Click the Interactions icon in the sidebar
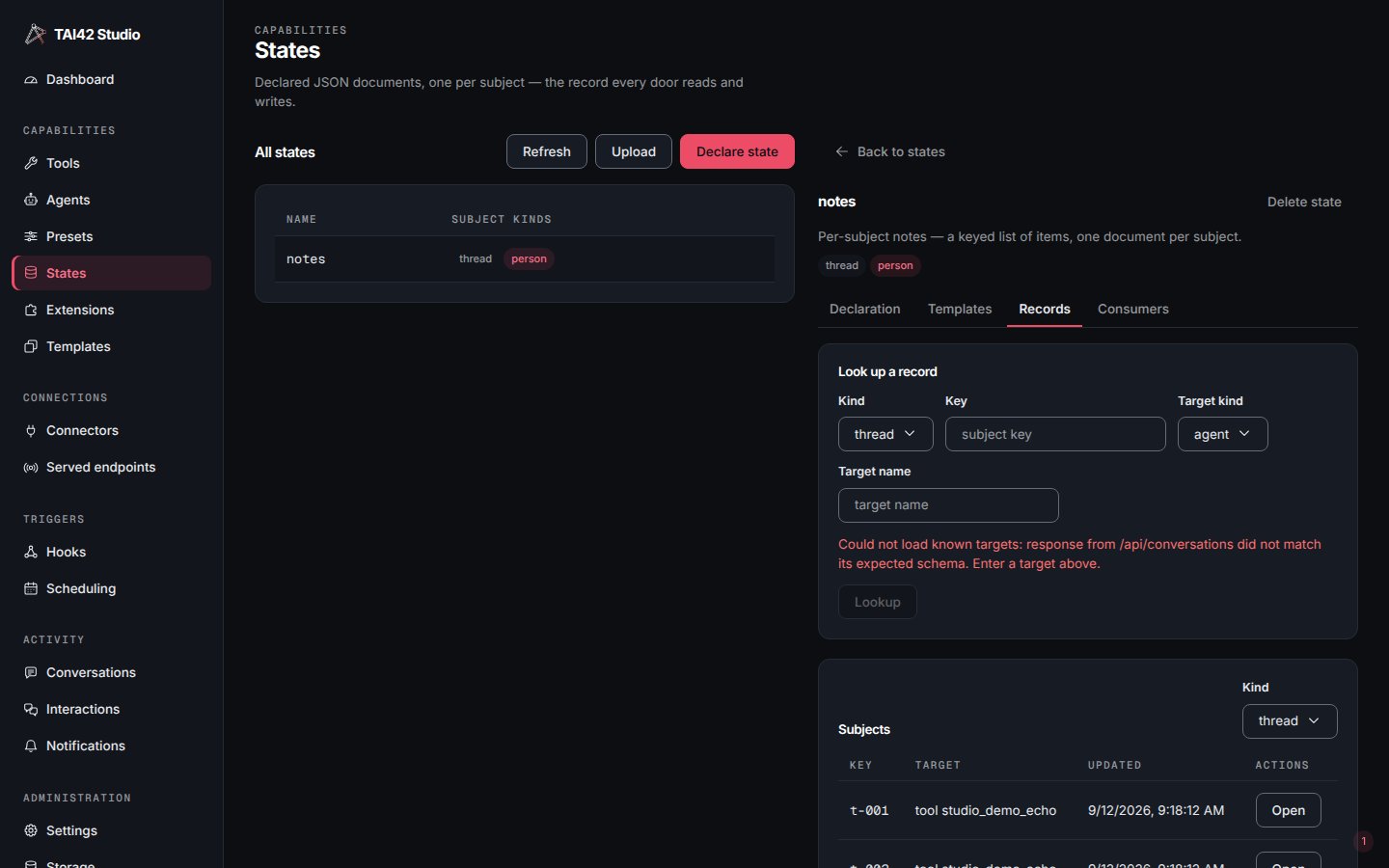 point(31,710)
